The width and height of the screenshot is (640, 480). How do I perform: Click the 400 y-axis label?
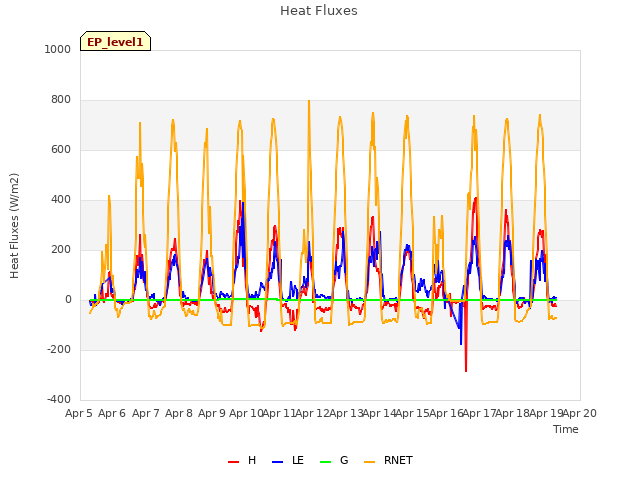pyautogui.click(x=61, y=200)
